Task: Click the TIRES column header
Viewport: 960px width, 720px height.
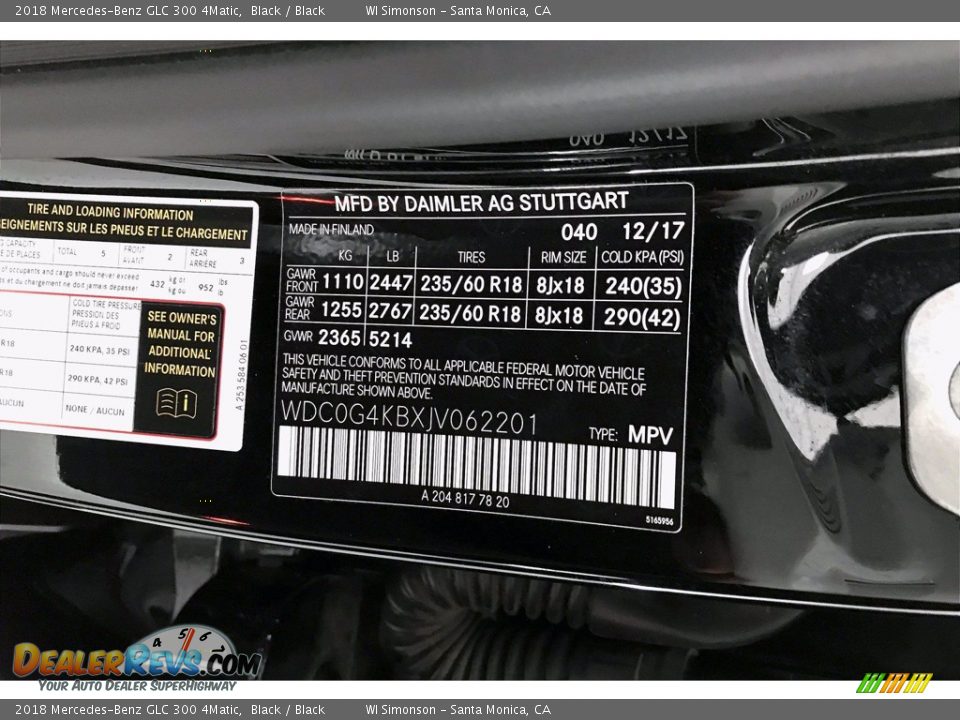Action: click(471, 257)
